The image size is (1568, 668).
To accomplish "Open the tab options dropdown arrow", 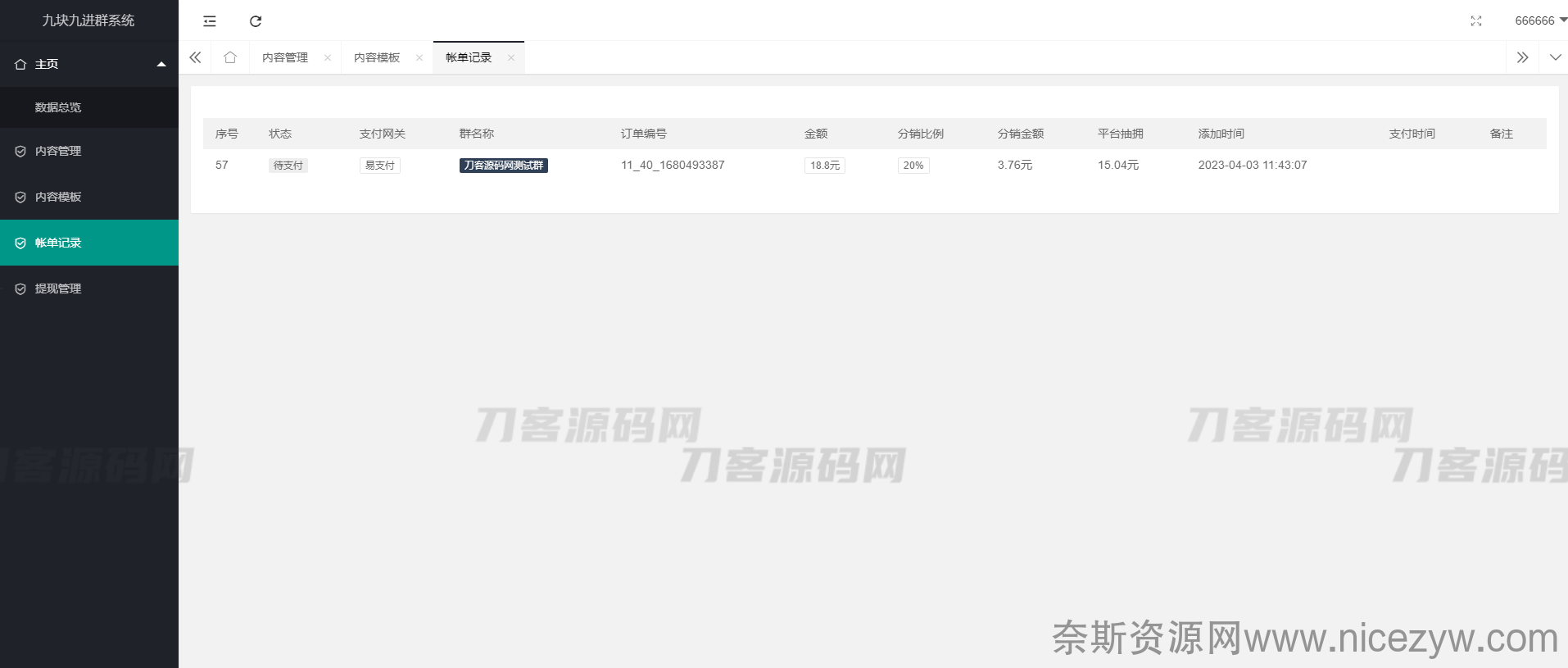I will pos(1555,57).
